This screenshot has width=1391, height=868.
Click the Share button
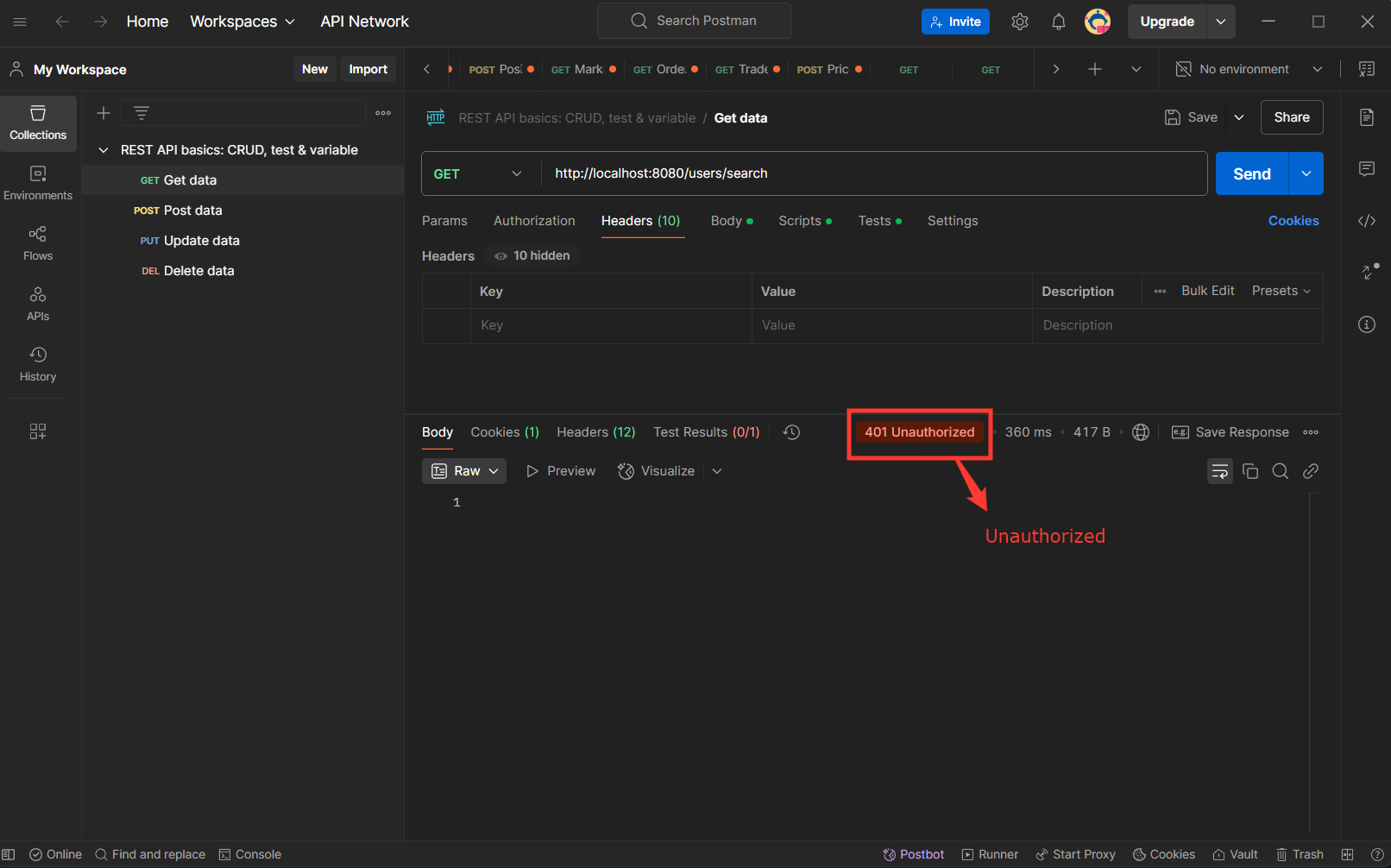coord(1292,117)
